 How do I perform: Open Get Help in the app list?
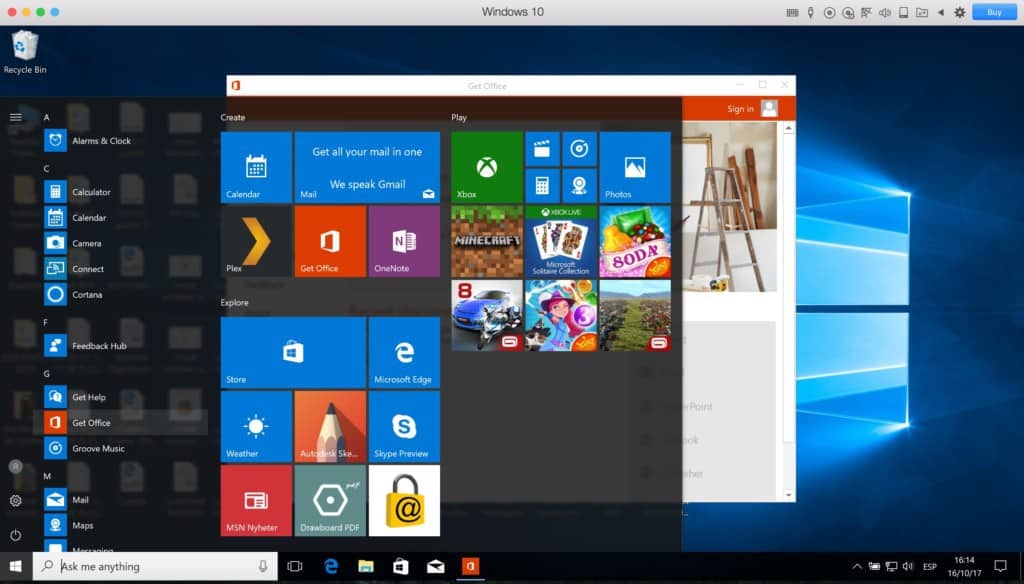(120, 397)
